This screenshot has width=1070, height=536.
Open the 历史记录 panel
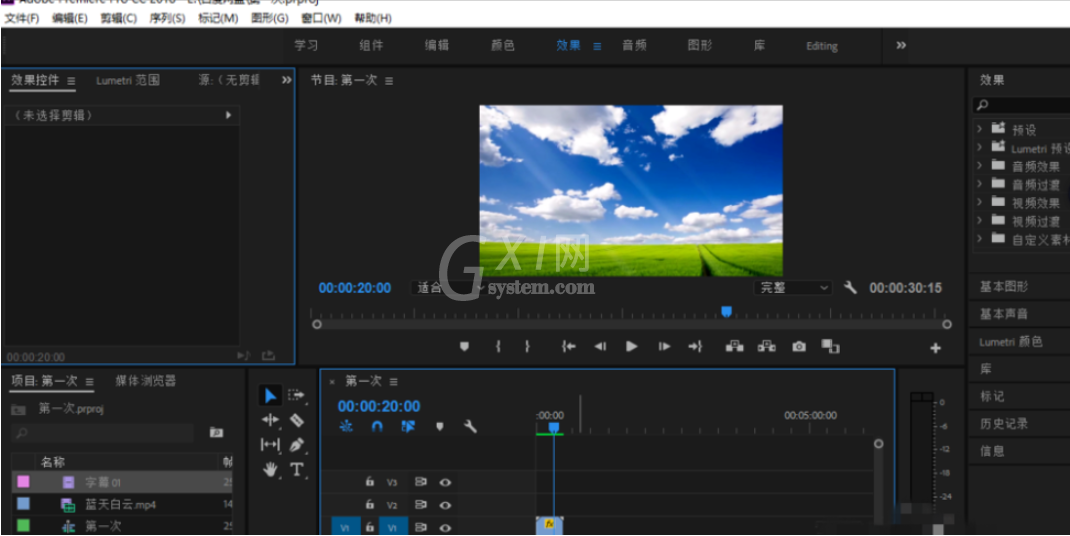1004,423
